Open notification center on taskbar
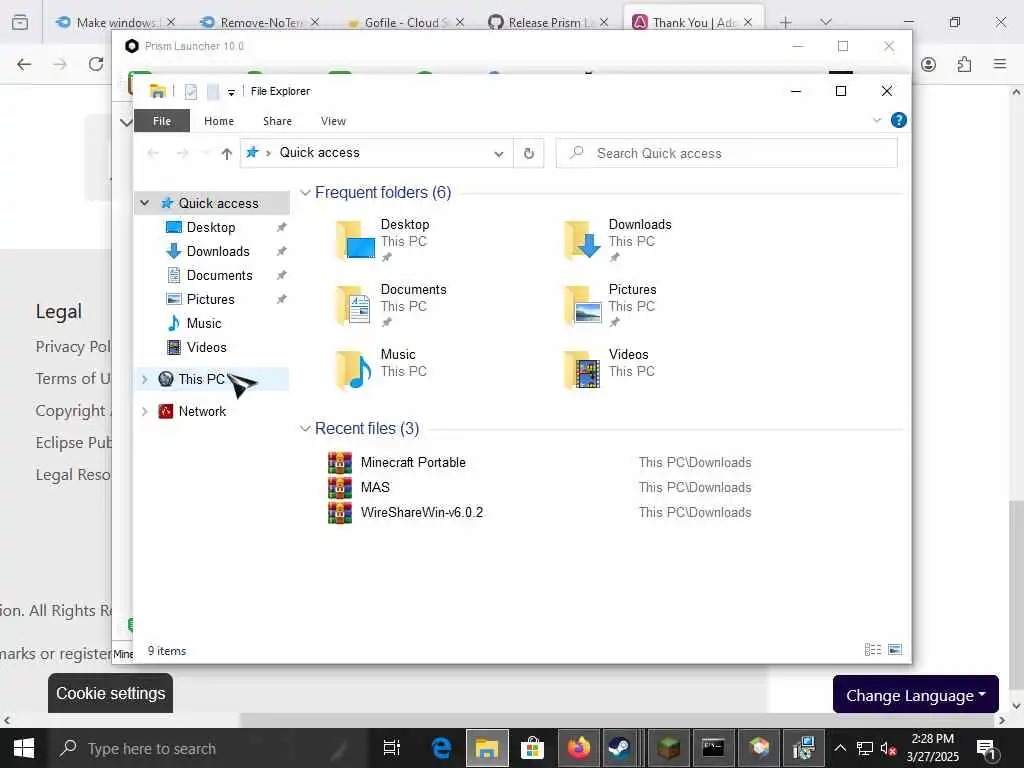 [x=986, y=748]
